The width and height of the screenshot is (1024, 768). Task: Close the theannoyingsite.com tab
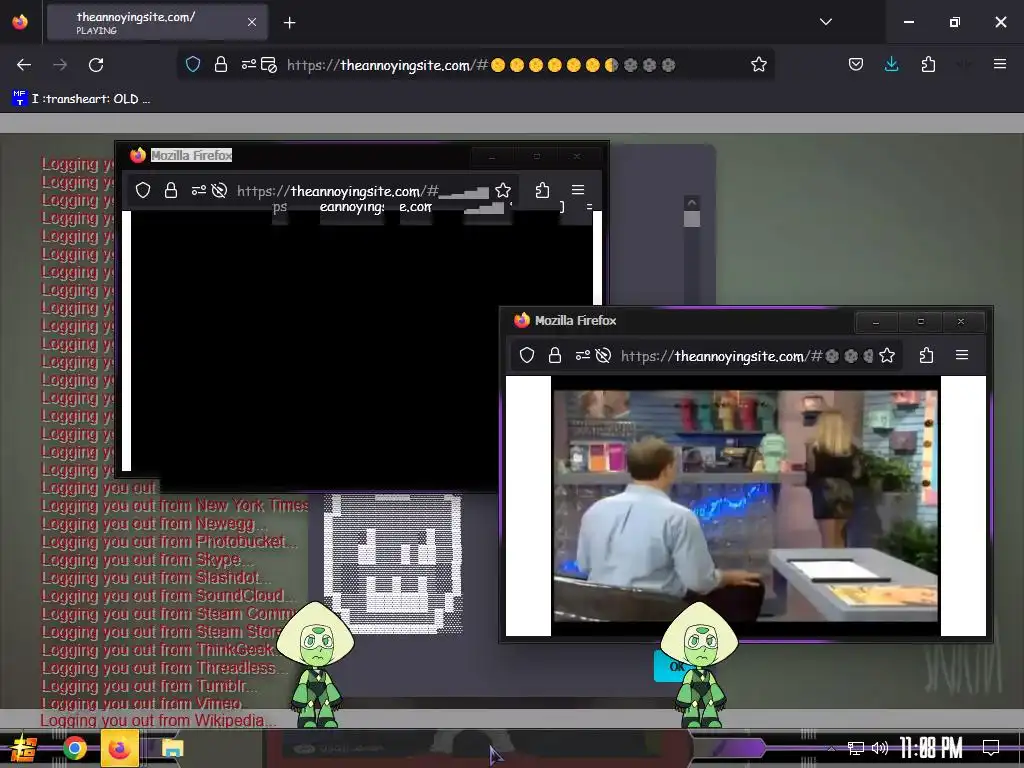point(252,22)
